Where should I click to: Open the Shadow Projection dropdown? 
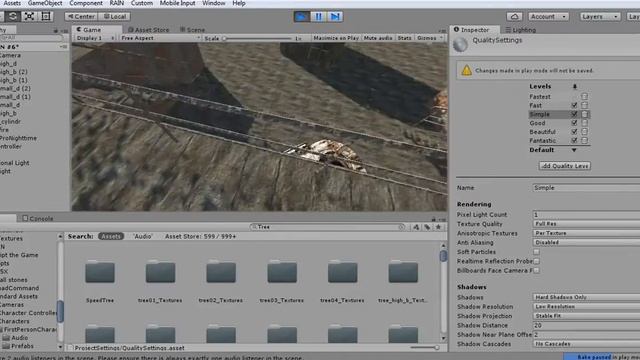tap(586, 316)
